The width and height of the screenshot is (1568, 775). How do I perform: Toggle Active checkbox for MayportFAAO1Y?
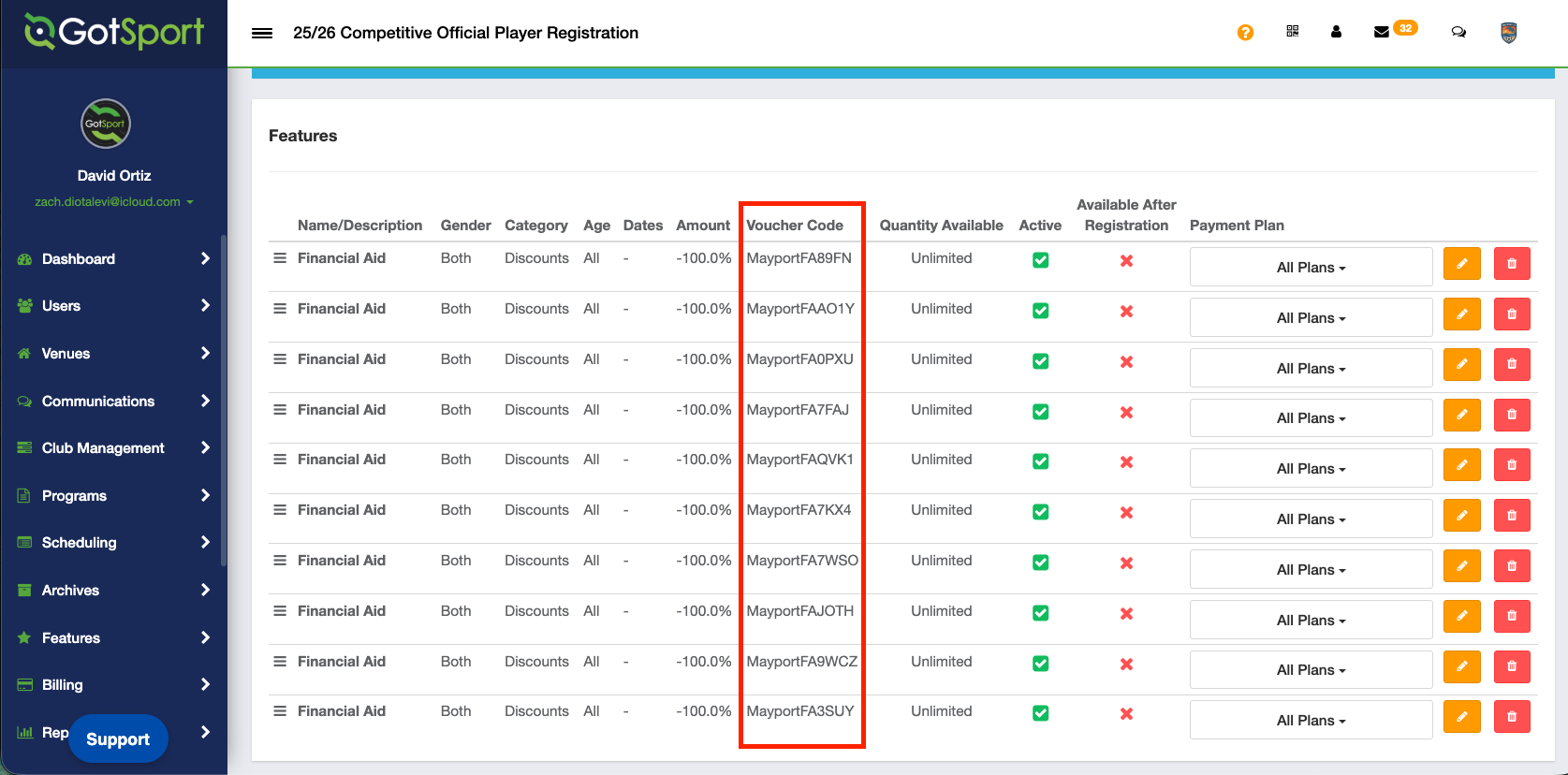click(x=1040, y=311)
